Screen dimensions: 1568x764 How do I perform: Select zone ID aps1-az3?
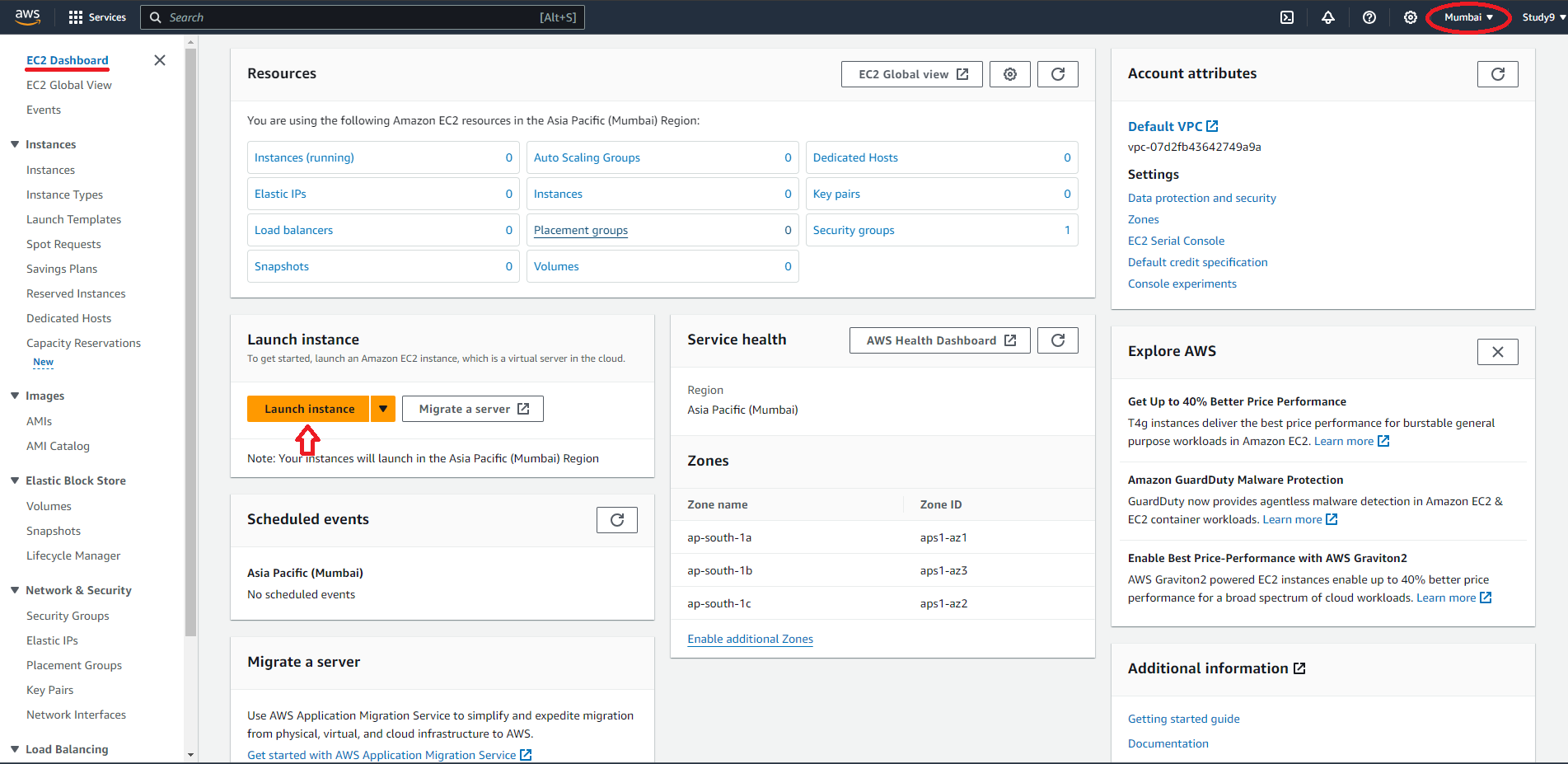point(943,570)
